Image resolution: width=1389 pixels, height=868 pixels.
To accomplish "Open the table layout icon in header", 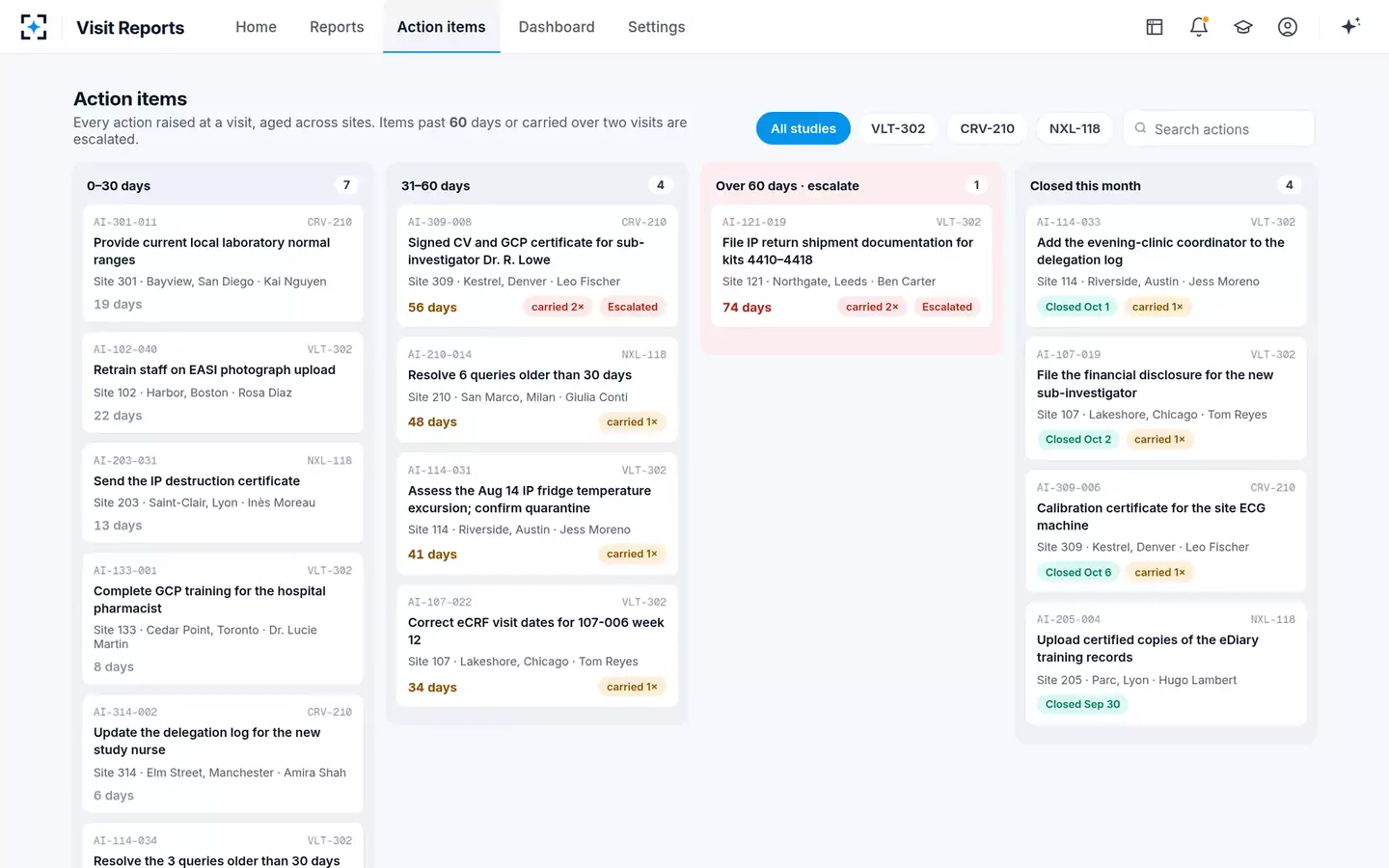I will 1155,27.
